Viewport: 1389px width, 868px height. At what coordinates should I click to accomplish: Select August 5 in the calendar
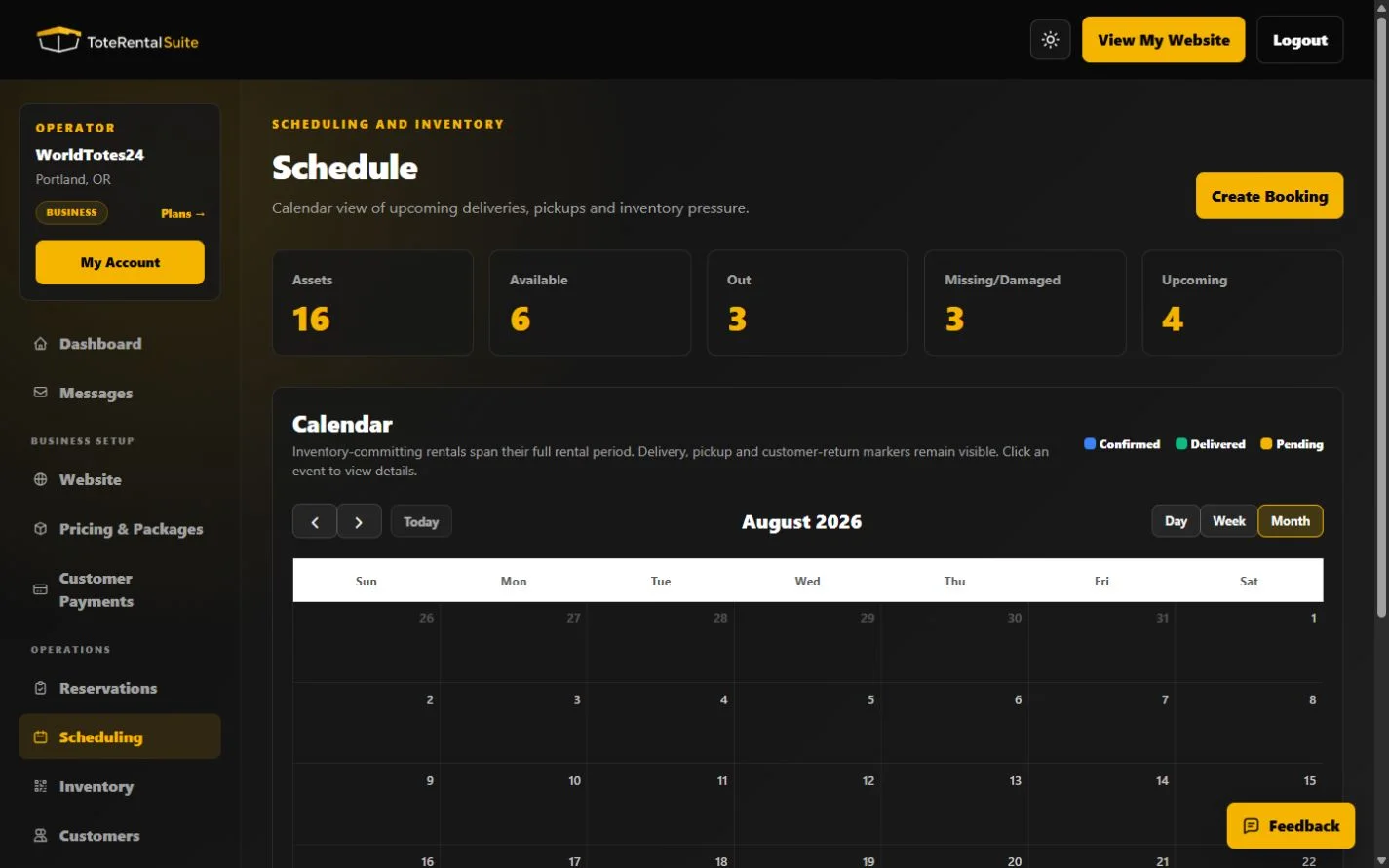[807, 724]
